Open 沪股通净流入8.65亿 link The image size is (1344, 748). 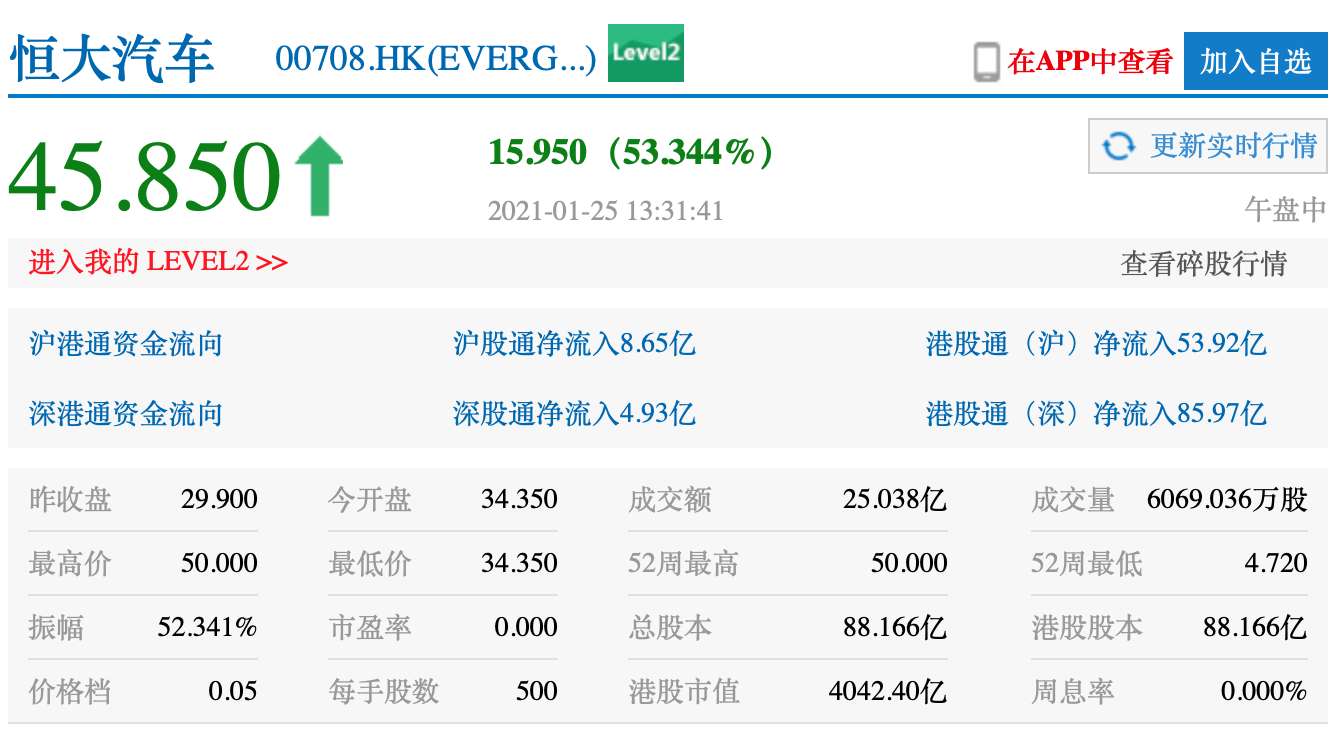pos(574,345)
